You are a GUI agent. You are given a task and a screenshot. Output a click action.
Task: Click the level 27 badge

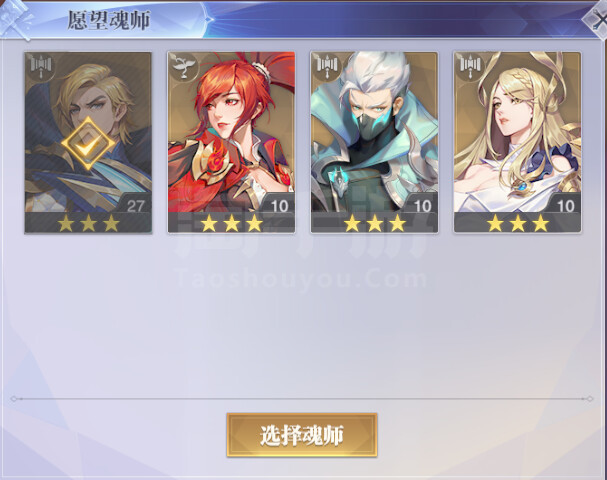coord(135,205)
